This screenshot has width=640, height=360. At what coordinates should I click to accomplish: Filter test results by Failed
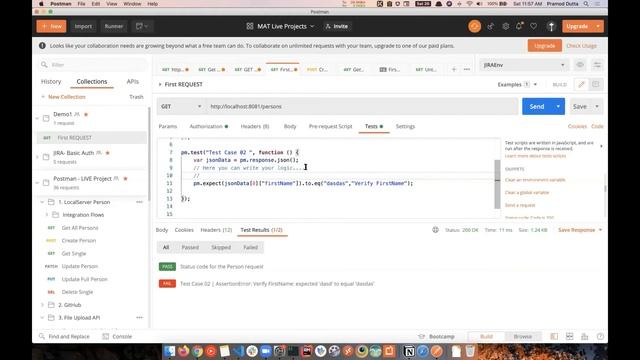(x=250, y=247)
